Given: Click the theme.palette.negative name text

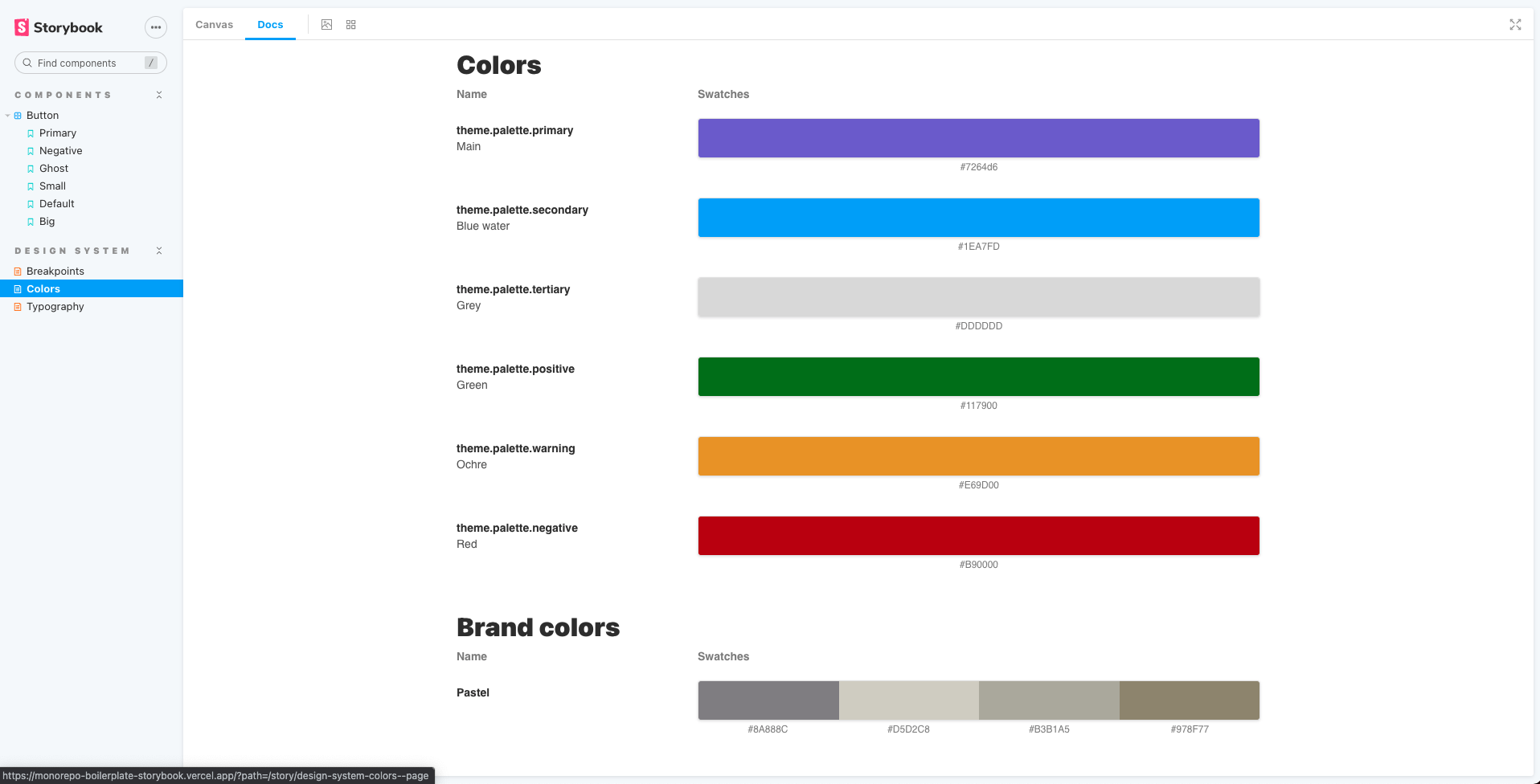Looking at the screenshot, I should click(518, 528).
